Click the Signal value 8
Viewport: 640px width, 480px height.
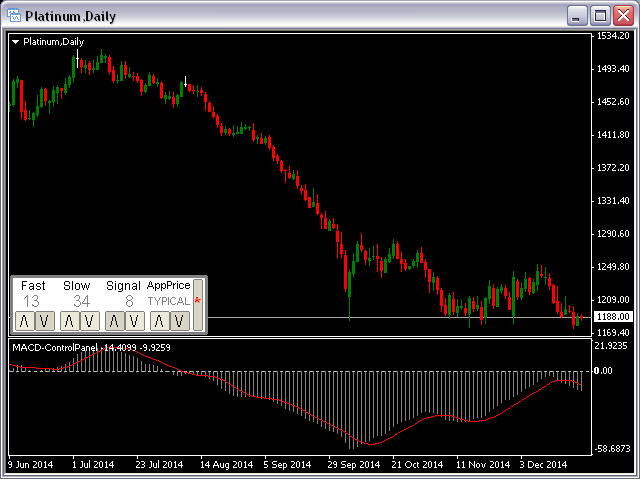pos(129,302)
